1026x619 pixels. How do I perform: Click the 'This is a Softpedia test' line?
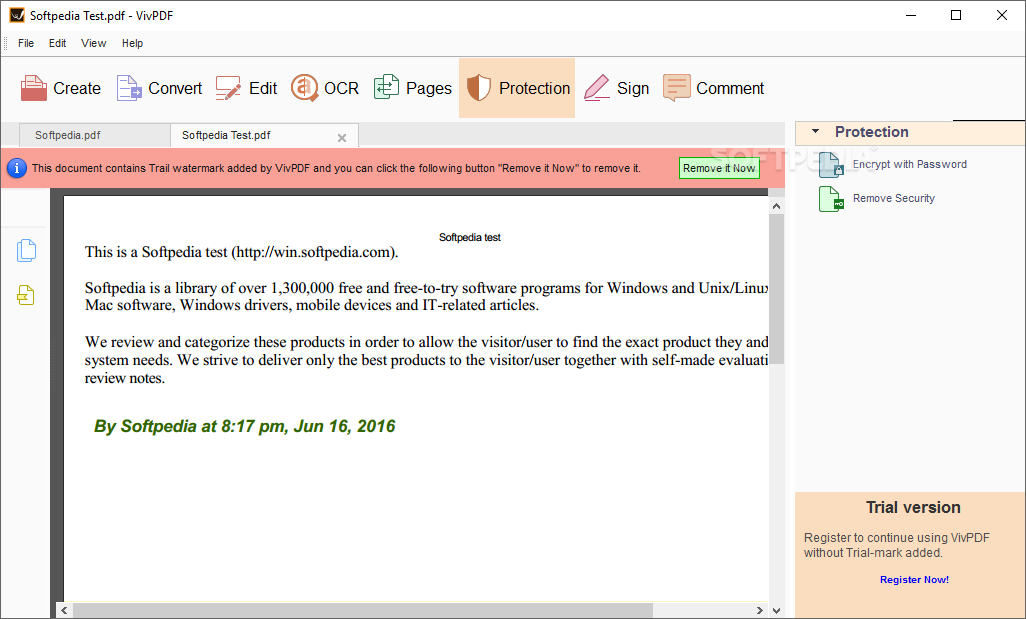(241, 252)
